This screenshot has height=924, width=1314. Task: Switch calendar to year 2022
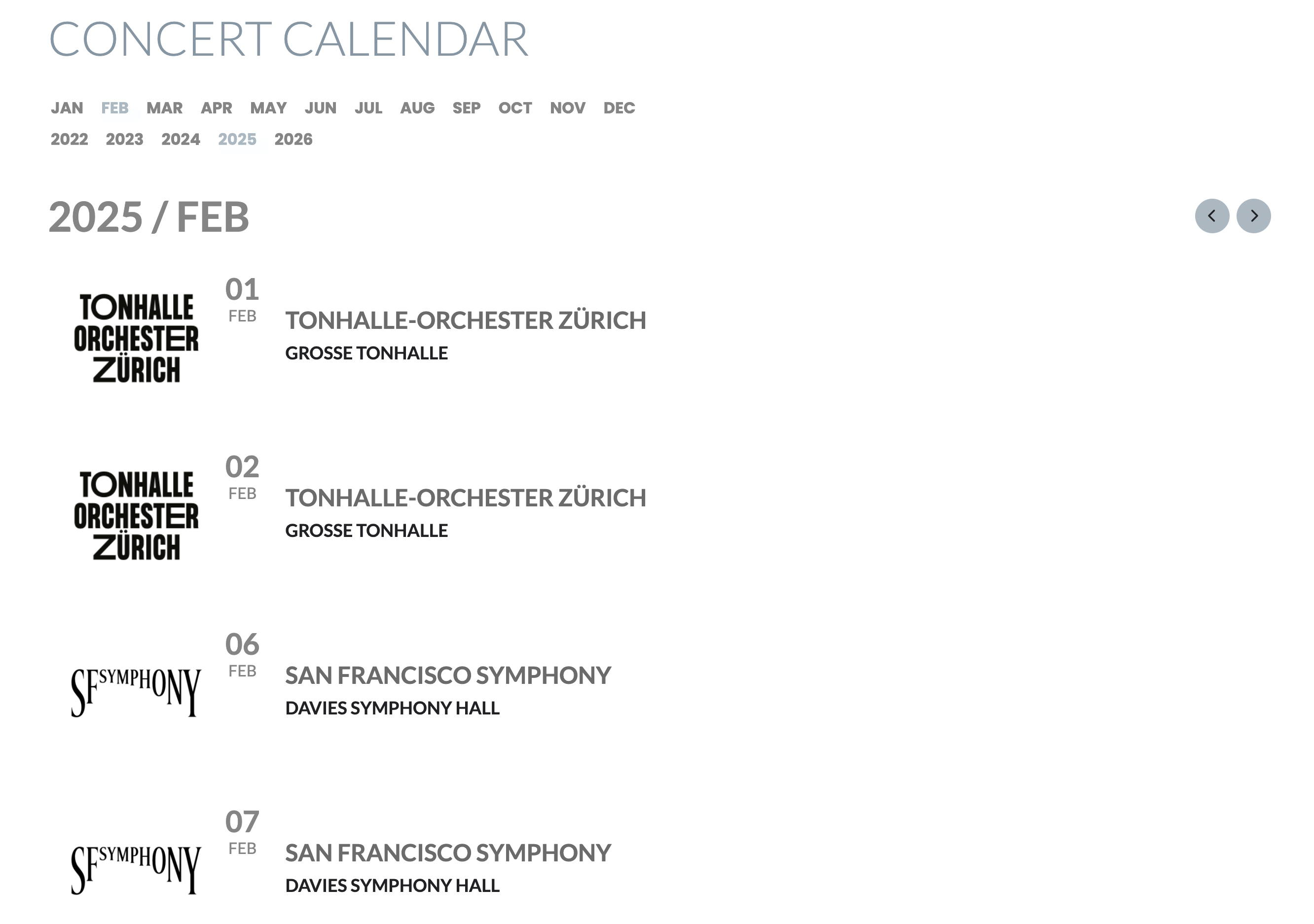click(x=69, y=139)
